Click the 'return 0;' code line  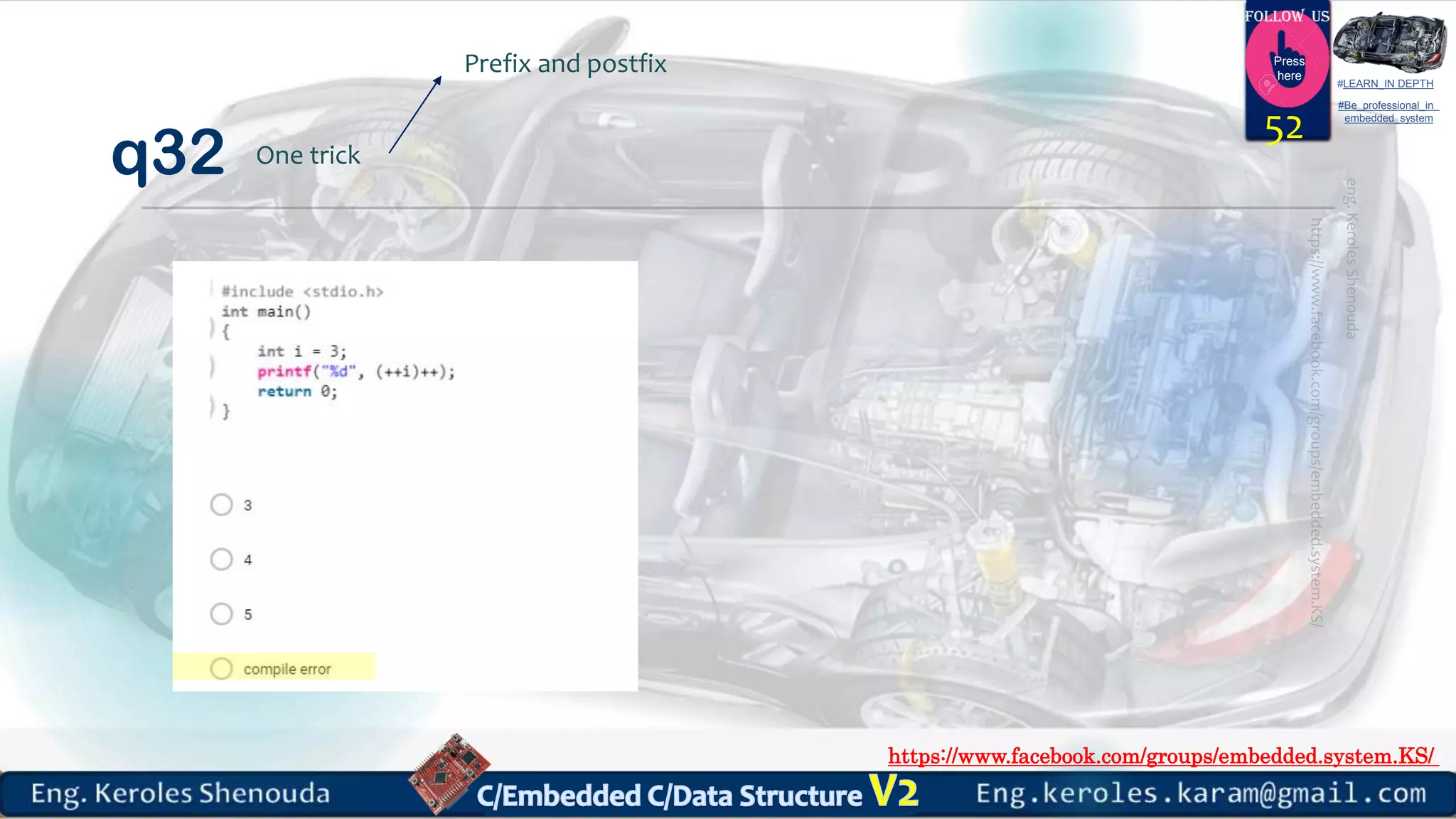click(x=297, y=392)
